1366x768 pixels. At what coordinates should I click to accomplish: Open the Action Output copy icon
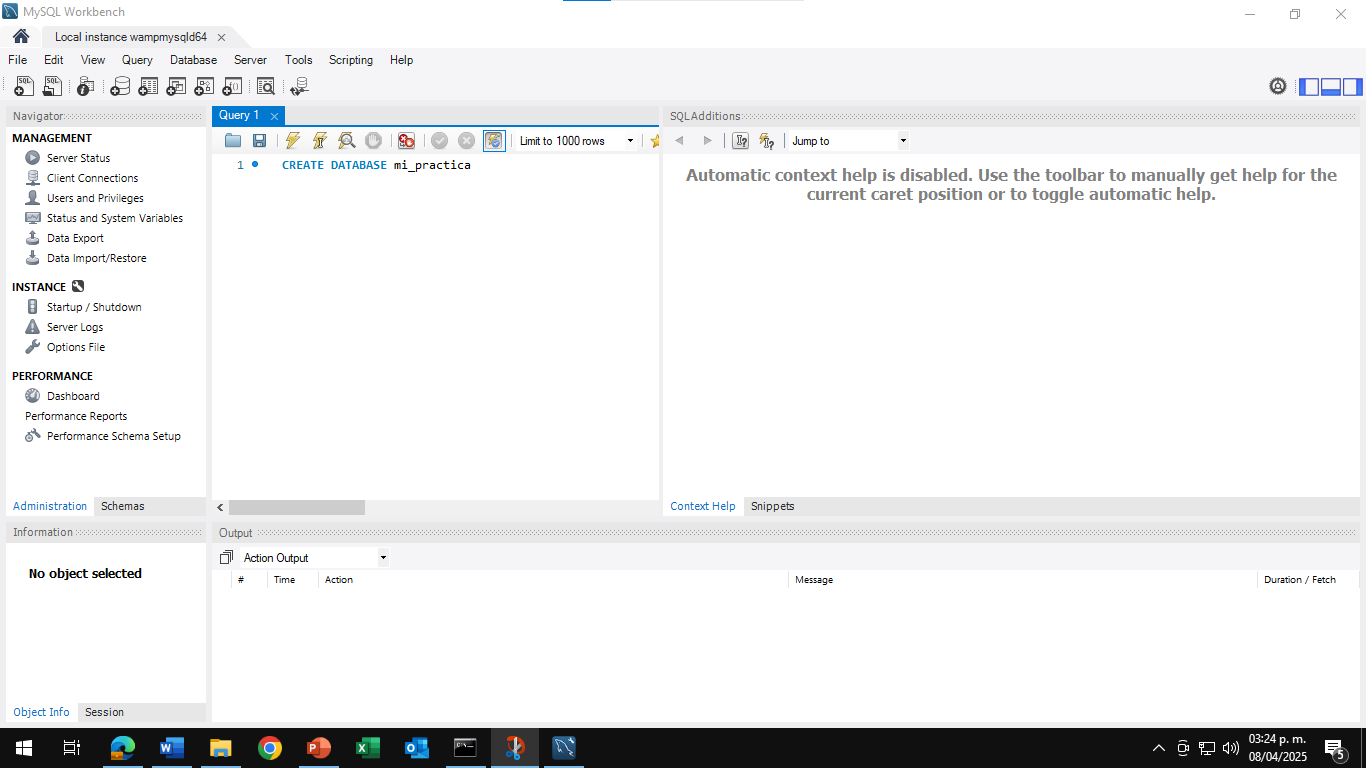pos(226,558)
